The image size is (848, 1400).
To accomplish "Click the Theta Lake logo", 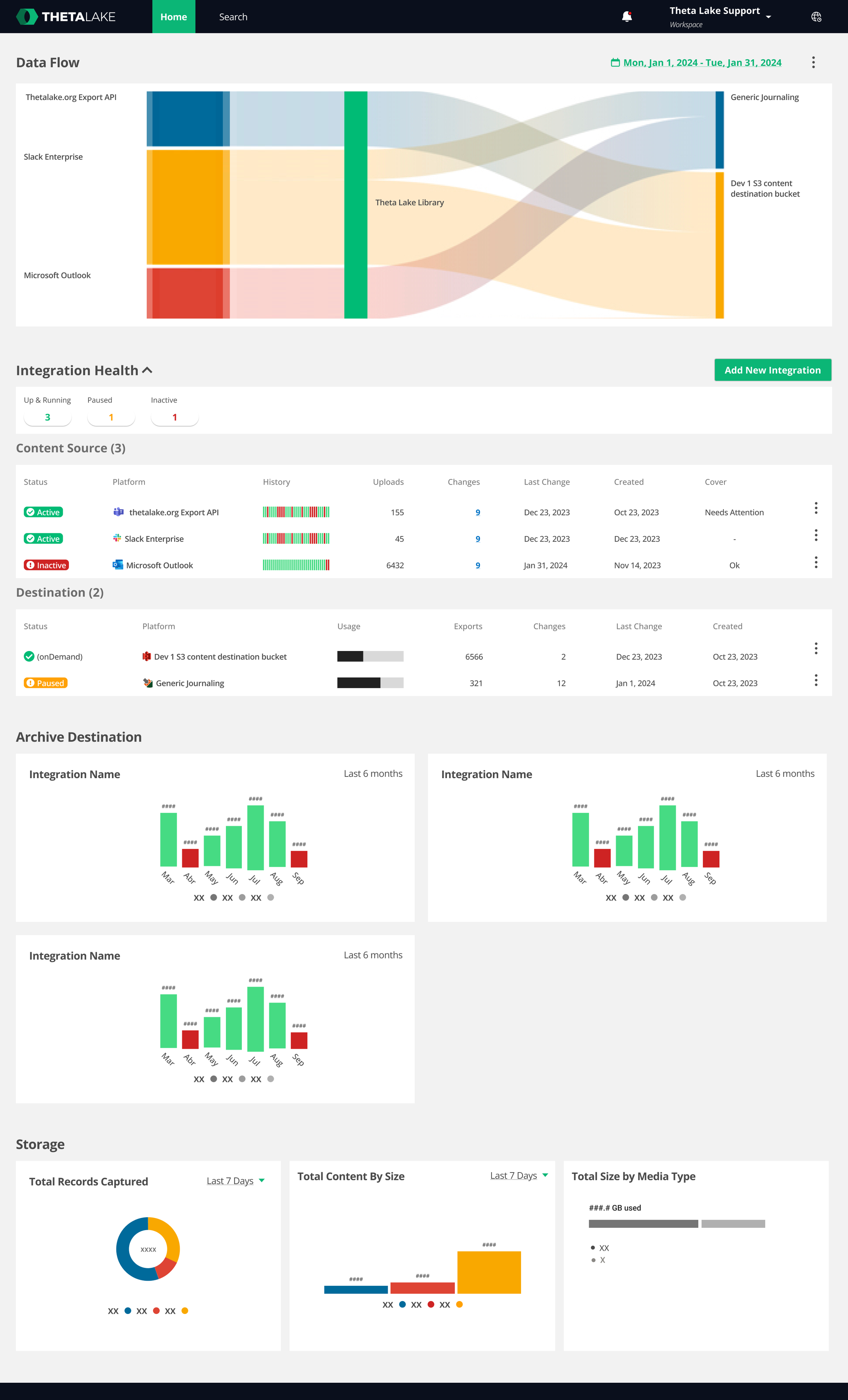I will [x=66, y=17].
